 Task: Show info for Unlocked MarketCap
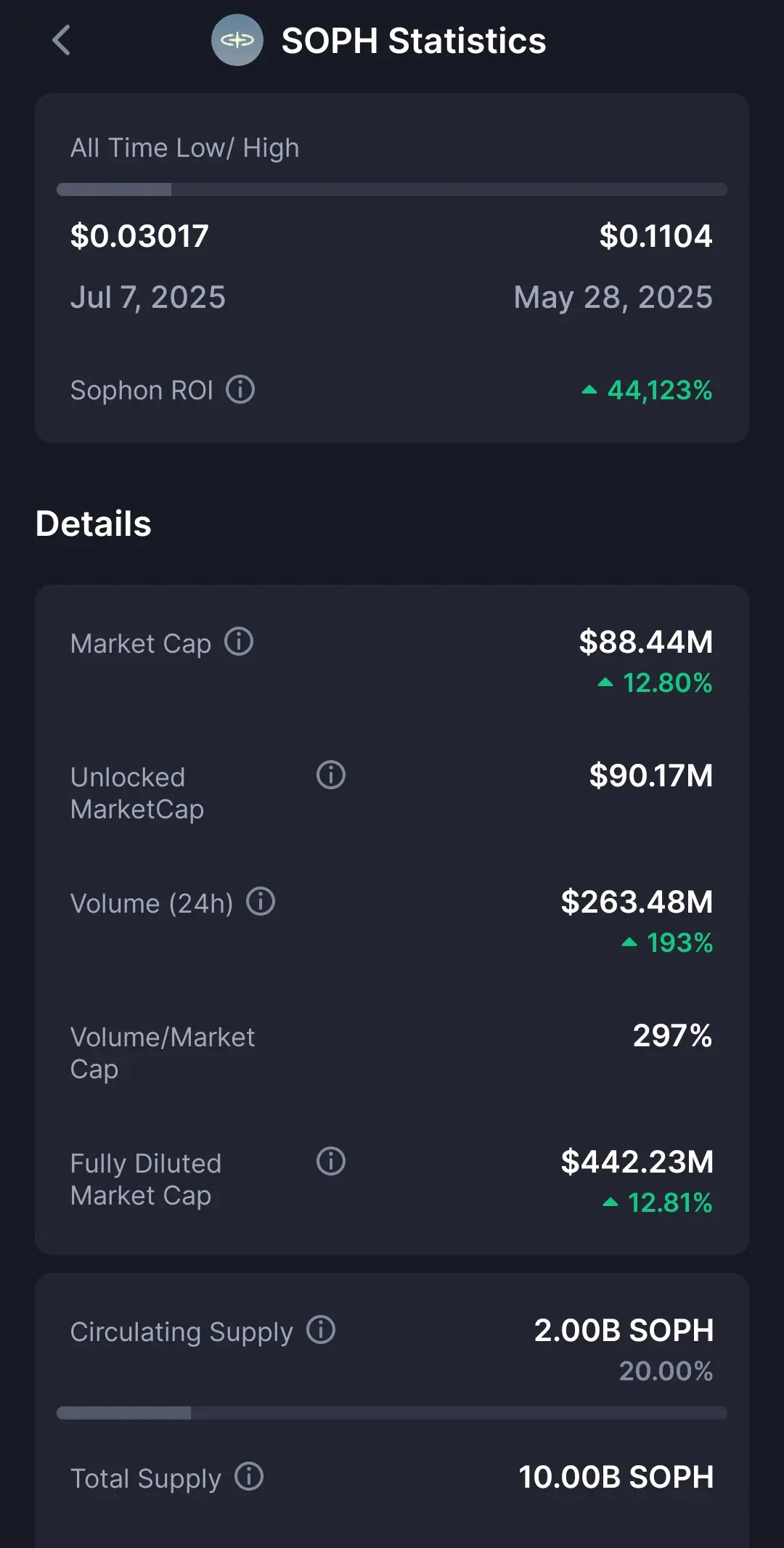[331, 775]
